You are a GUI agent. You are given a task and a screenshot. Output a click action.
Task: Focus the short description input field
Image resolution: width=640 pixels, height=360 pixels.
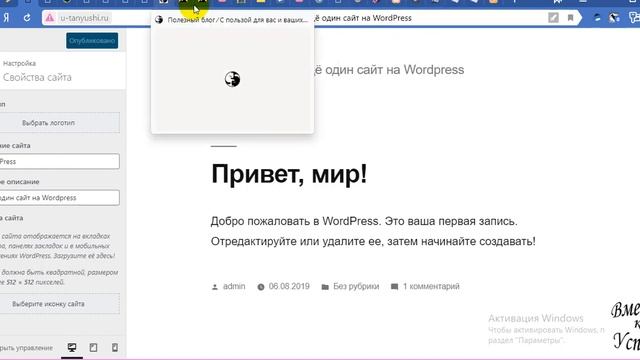tap(59, 198)
